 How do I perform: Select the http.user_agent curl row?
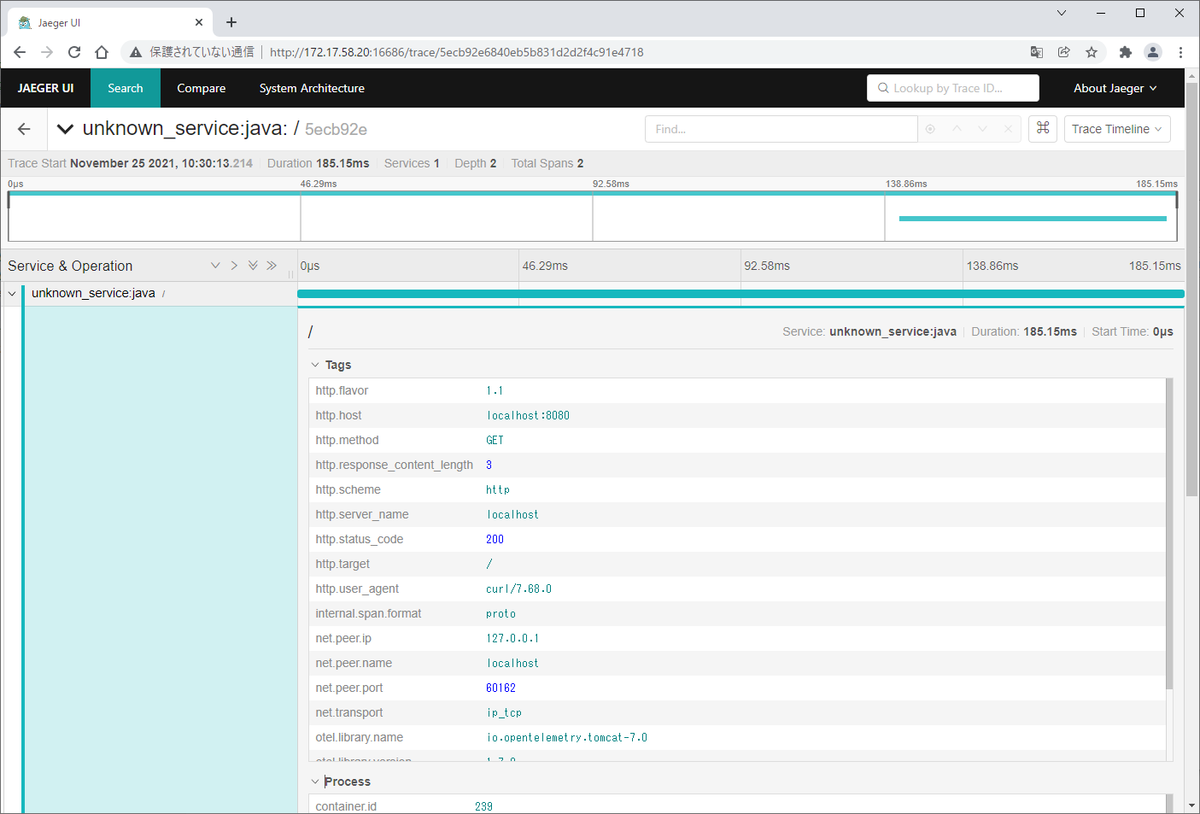coord(738,589)
